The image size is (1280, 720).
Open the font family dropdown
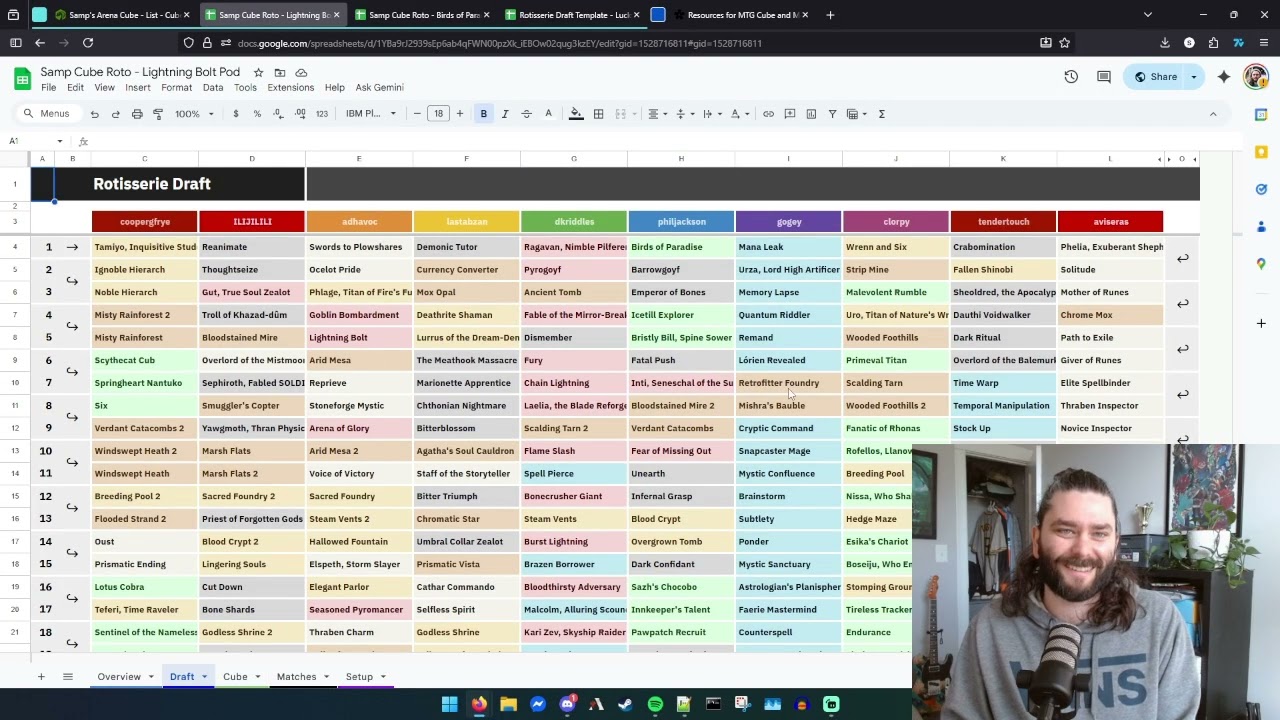coord(371,114)
